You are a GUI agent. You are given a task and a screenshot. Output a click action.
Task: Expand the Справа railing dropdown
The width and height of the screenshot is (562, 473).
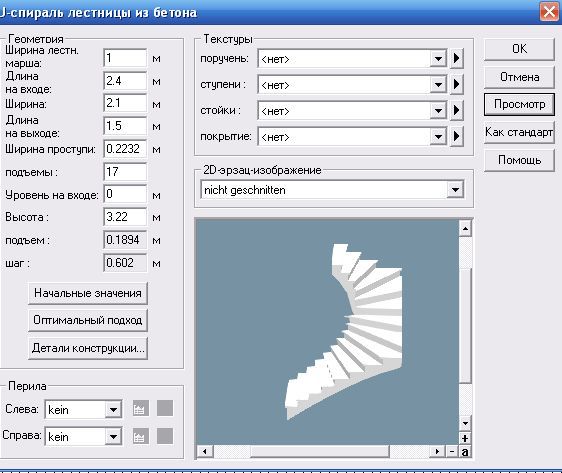click(x=113, y=436)
